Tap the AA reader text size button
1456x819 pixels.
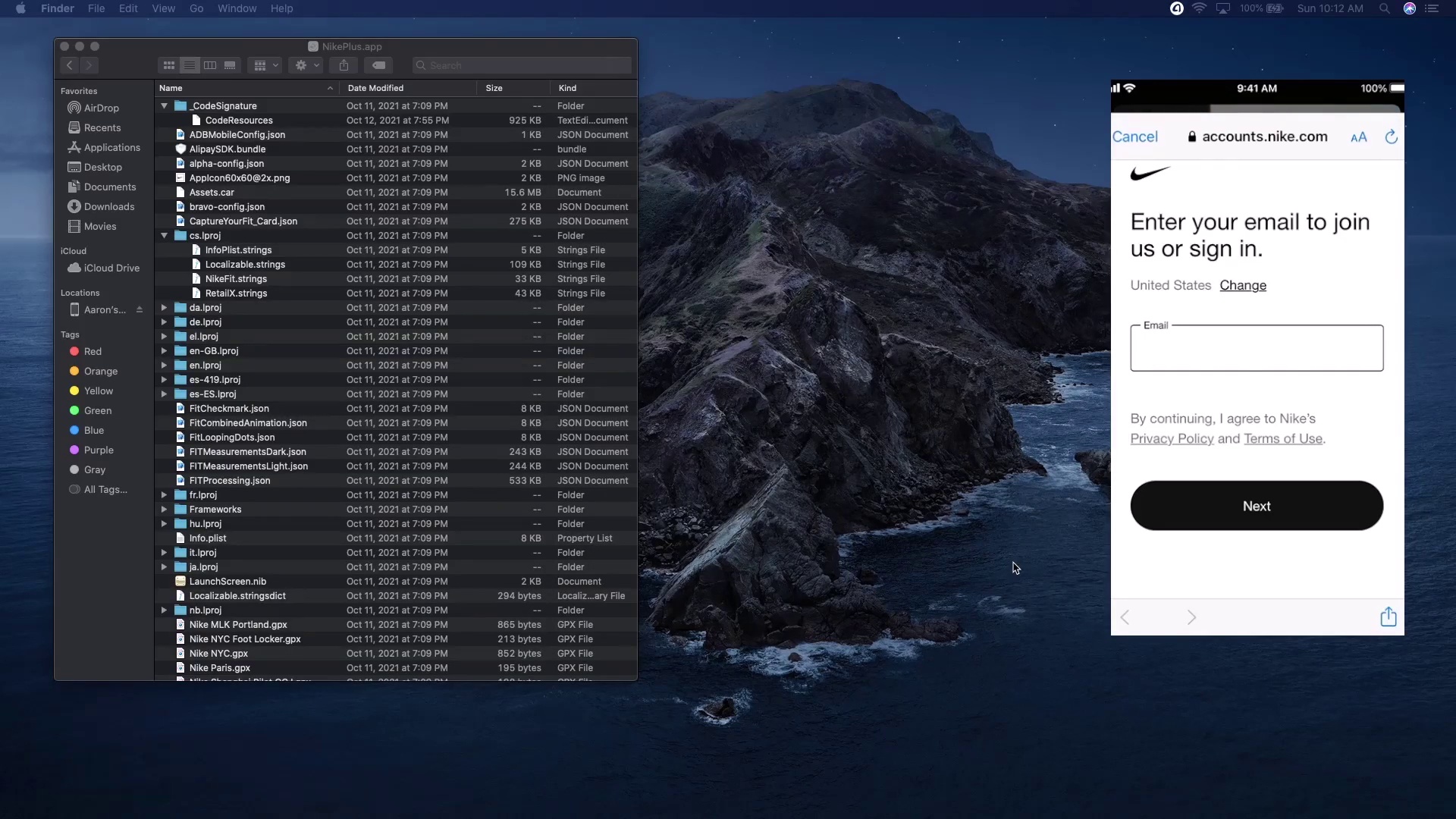[1359, 137]
